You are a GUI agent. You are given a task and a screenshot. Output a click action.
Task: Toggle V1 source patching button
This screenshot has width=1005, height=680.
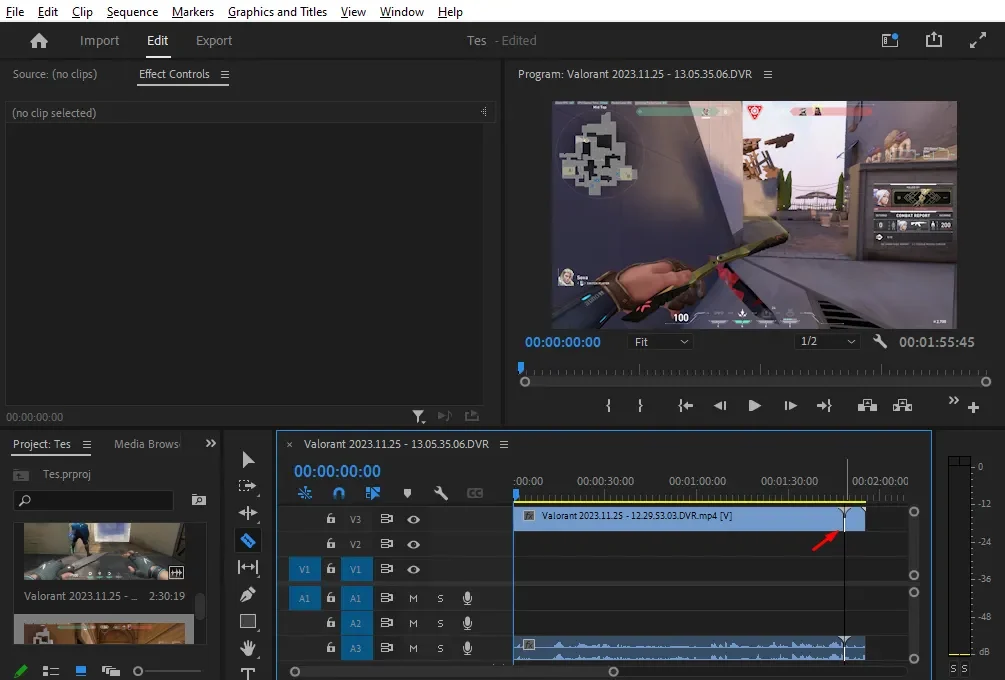[304, 569]
